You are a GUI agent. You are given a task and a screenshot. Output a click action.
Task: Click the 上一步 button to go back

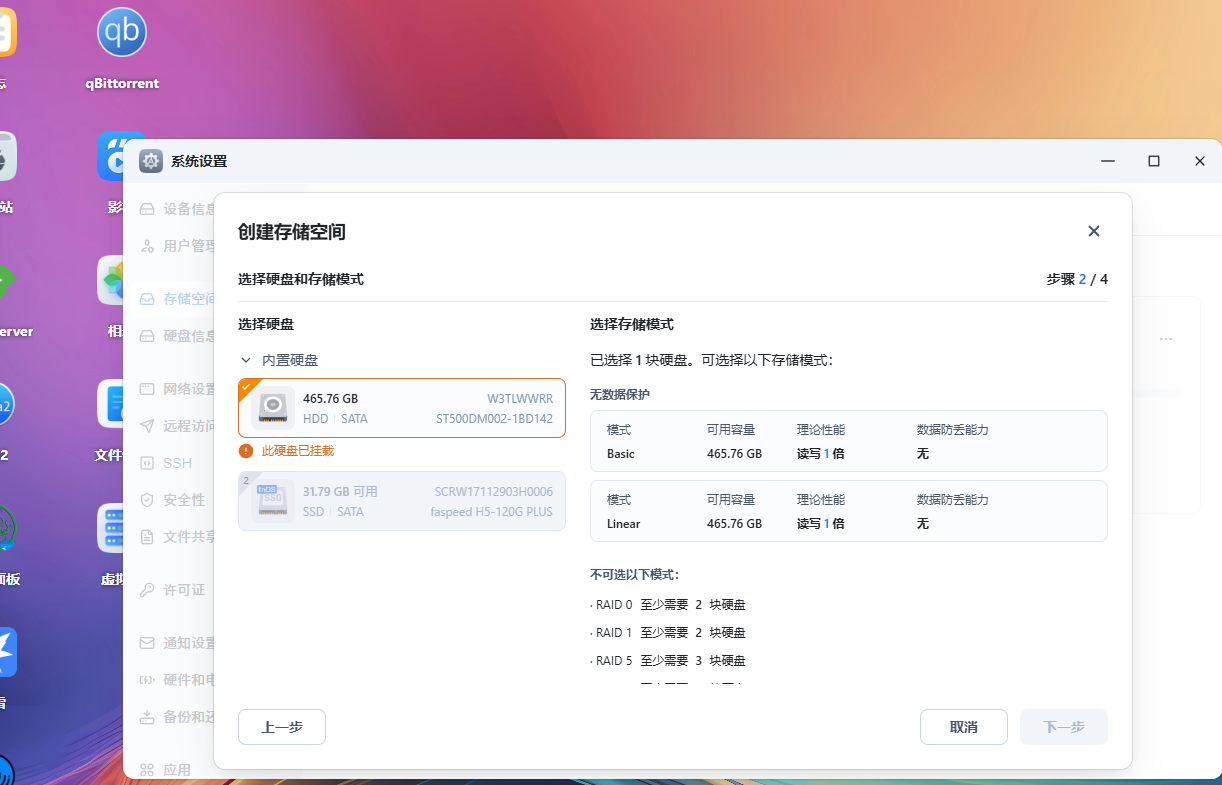pos(281,727)
